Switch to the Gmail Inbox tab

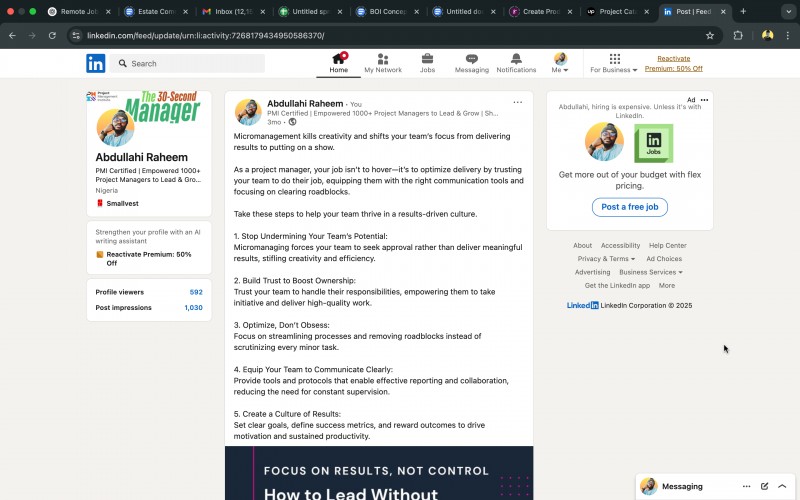click(x=233, y=11)
